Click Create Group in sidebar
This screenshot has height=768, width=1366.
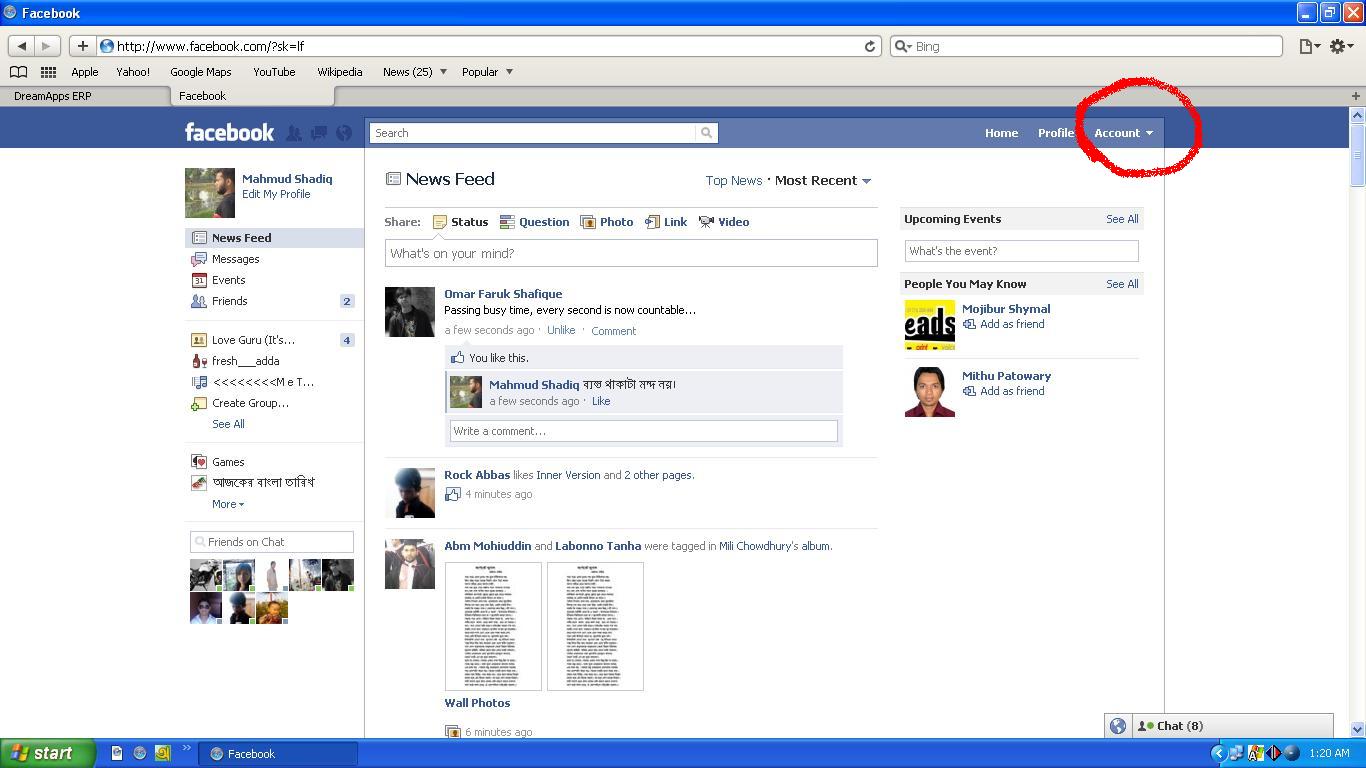[250, 403]
